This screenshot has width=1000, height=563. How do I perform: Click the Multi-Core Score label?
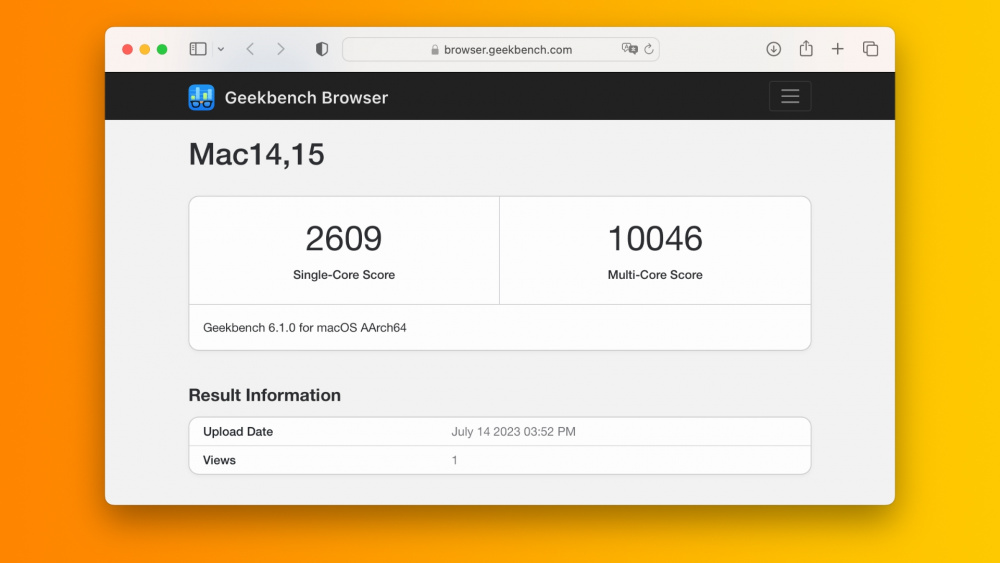[x=655, y=275]
